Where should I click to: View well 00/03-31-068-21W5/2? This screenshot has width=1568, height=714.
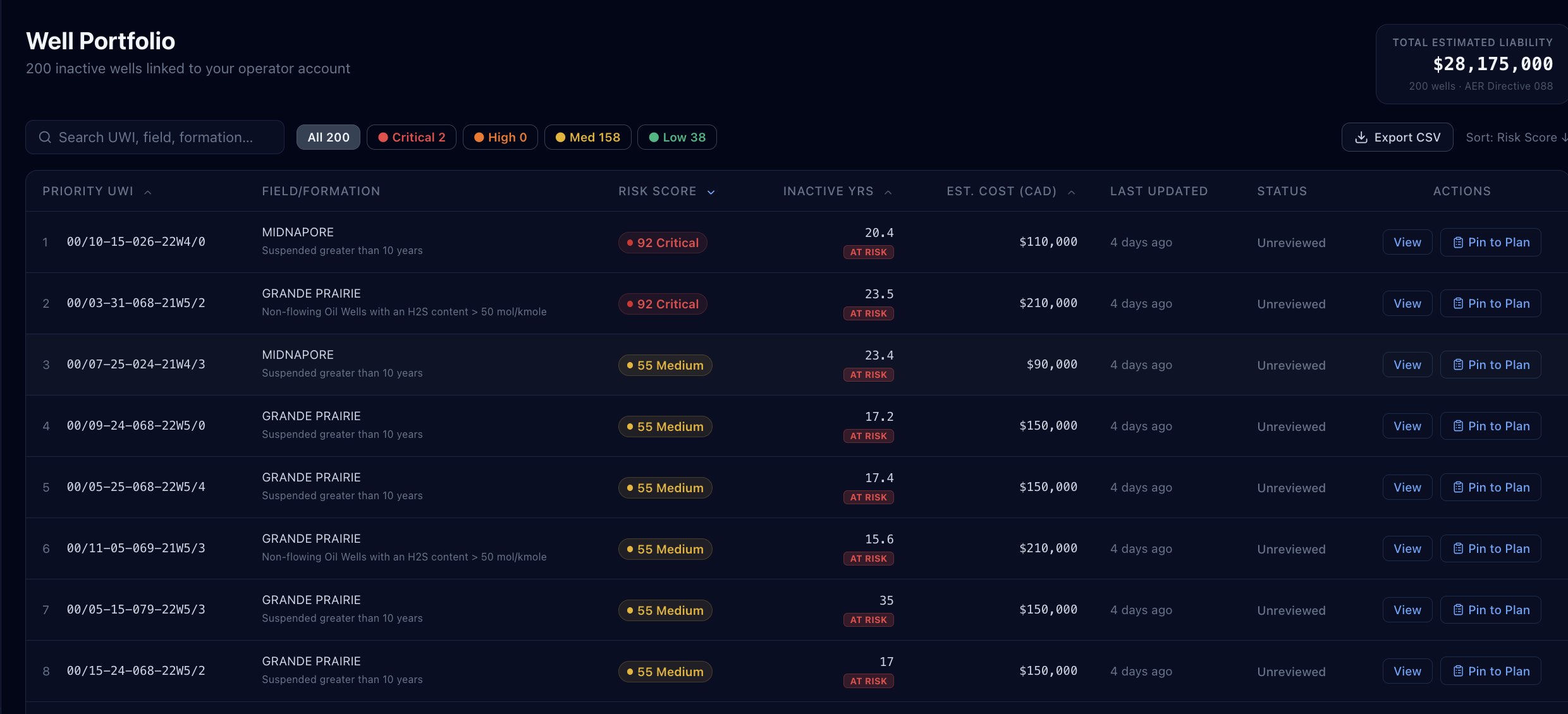(x=1407, y=303)
